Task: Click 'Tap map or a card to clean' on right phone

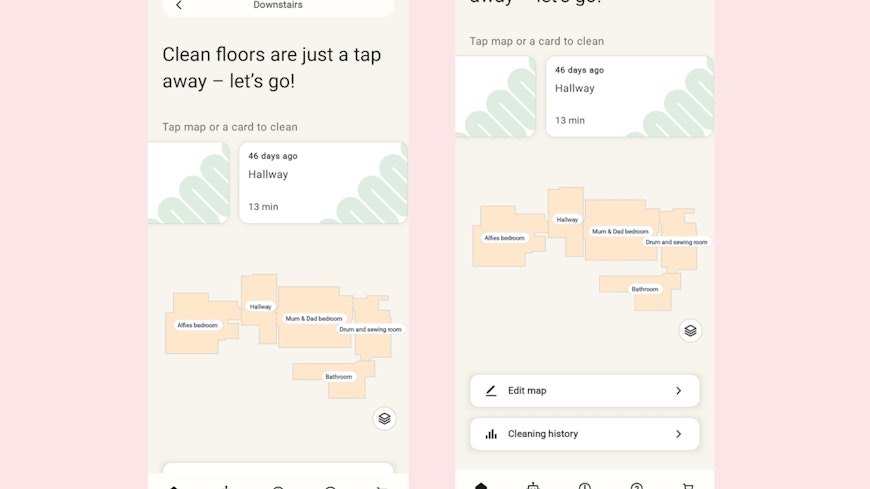Action: point(537,41)
